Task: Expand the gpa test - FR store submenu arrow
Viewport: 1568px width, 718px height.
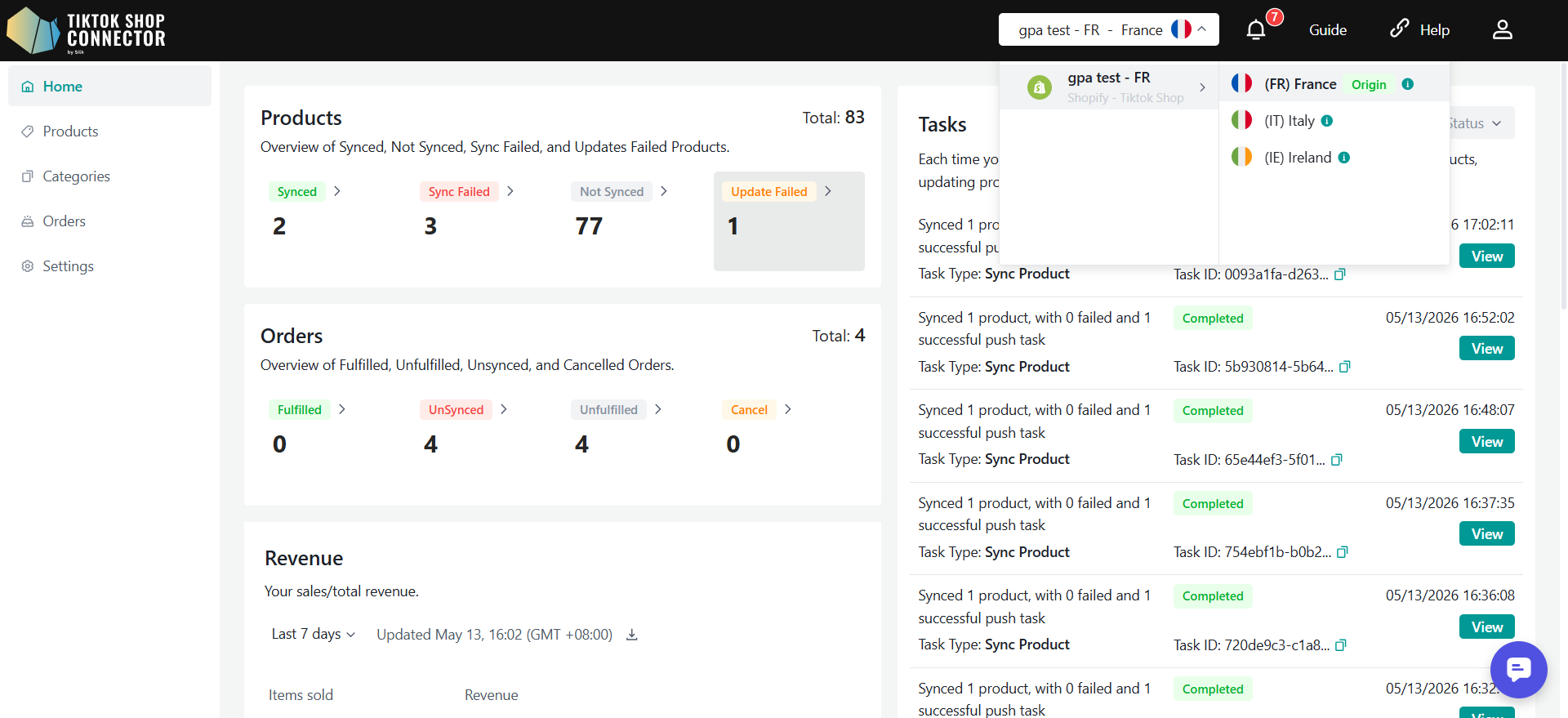Action: click(x=1202, y=87)
